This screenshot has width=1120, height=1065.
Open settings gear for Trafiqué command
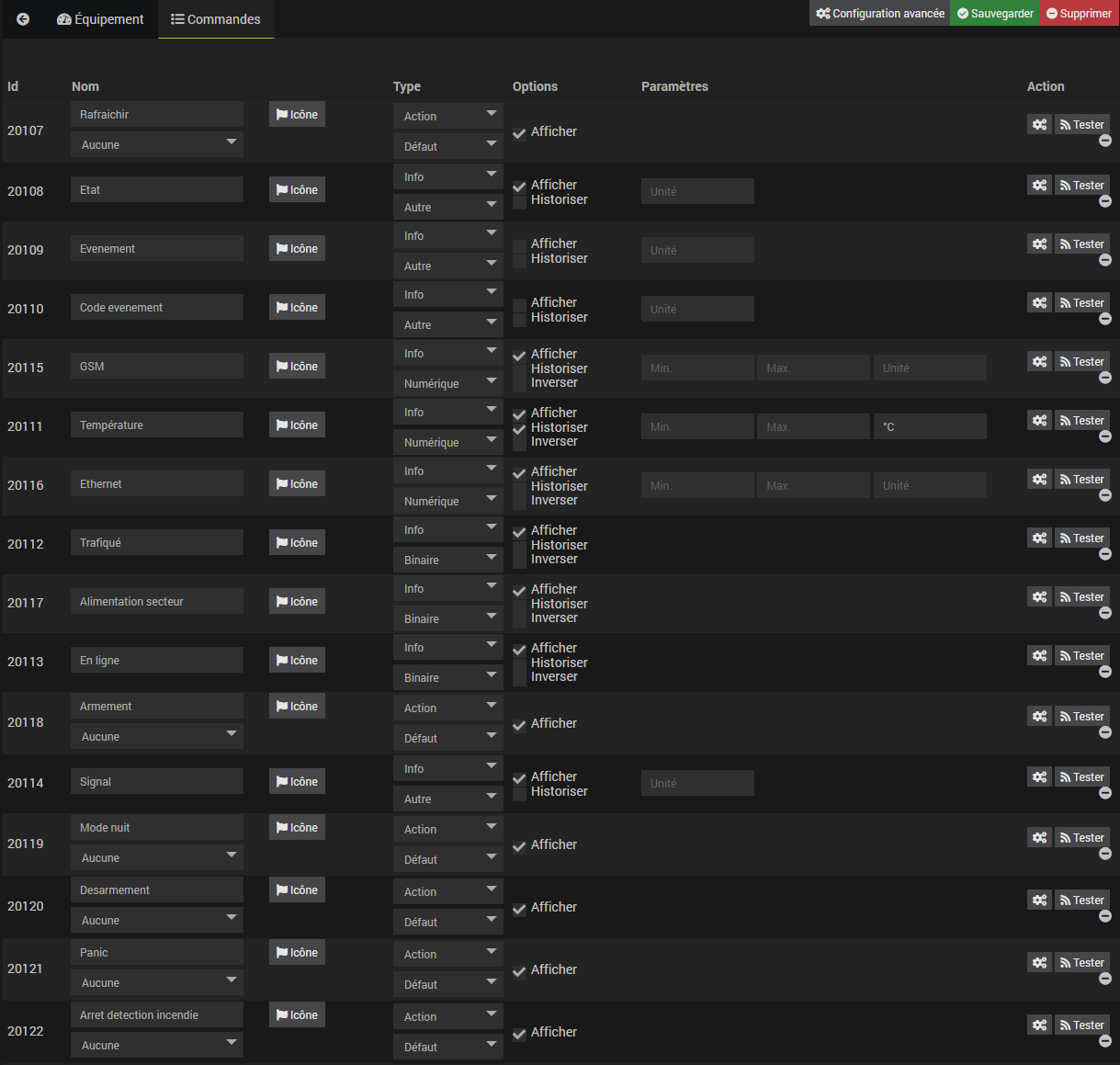[1039, 538]
